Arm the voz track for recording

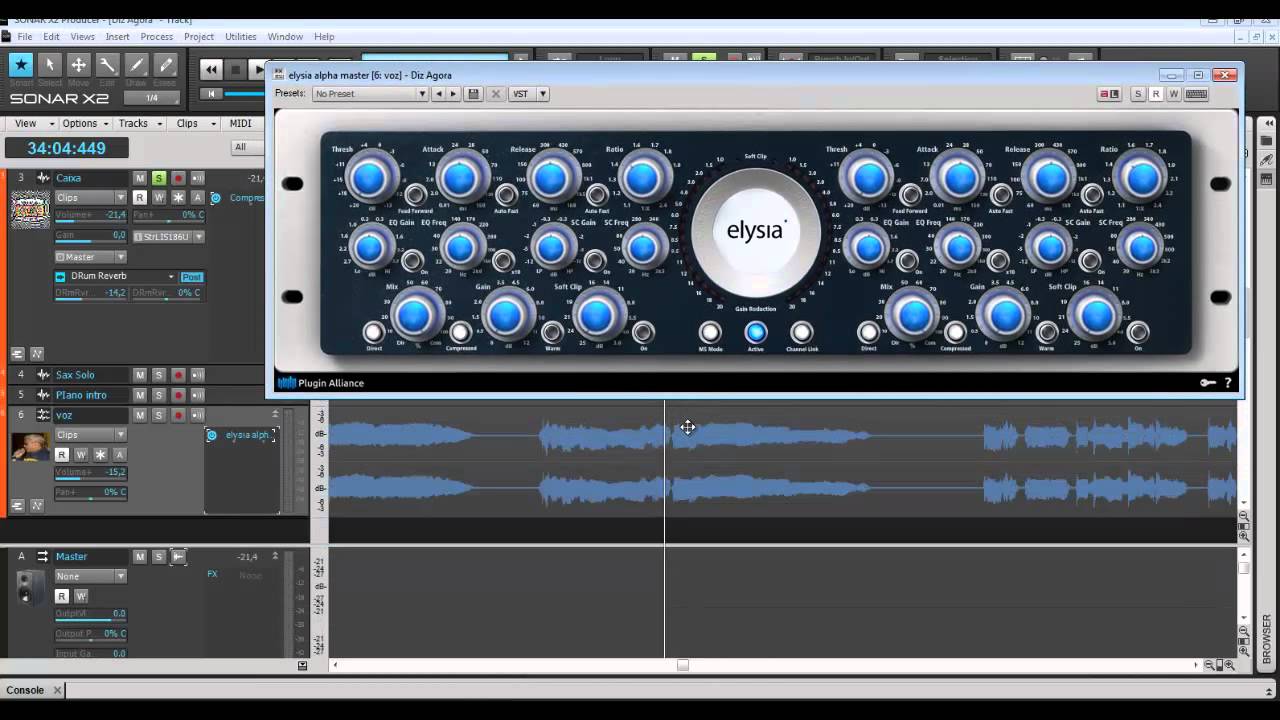(178, 415)
